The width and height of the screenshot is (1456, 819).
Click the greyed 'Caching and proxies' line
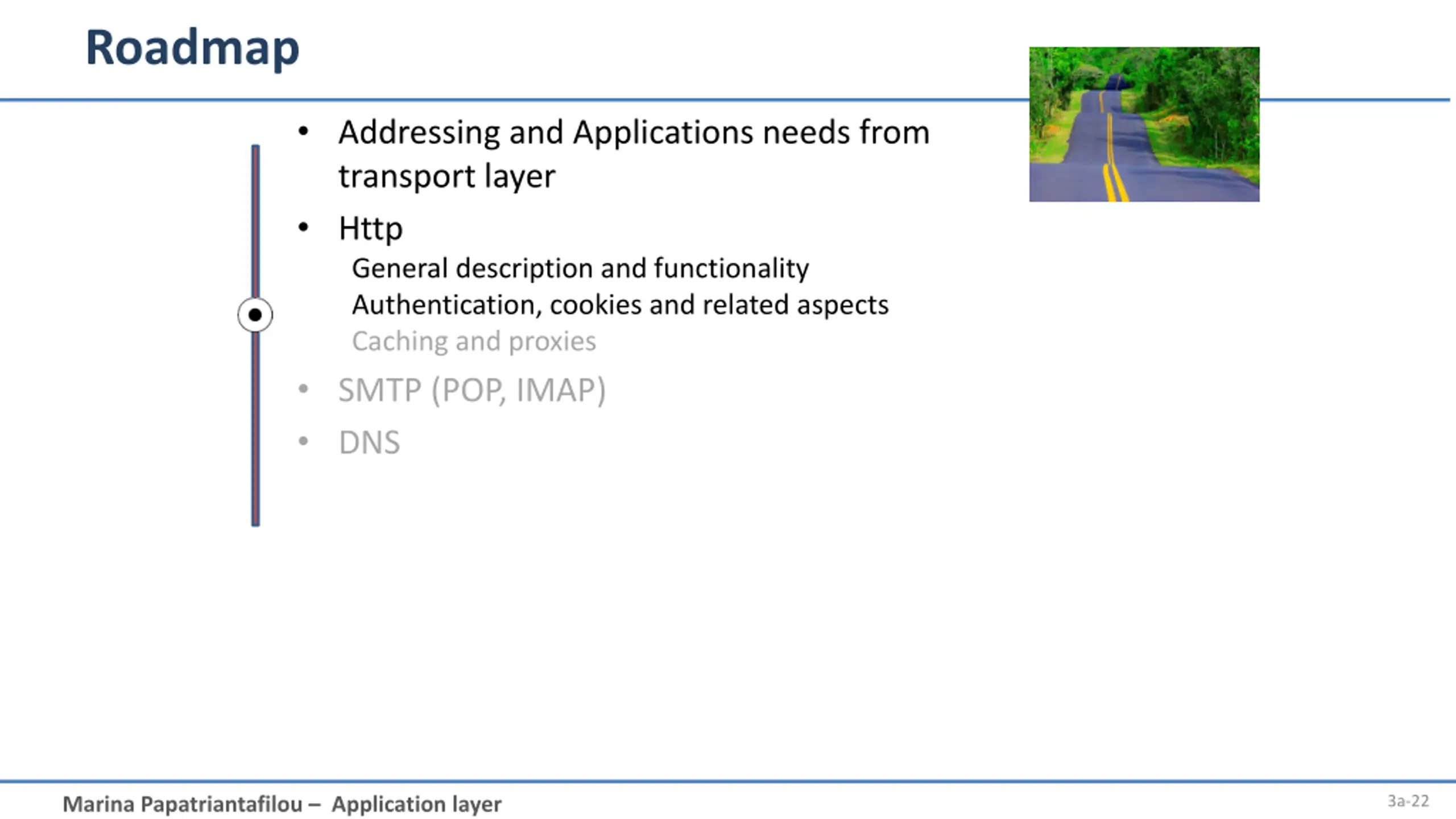coord(474,341)
